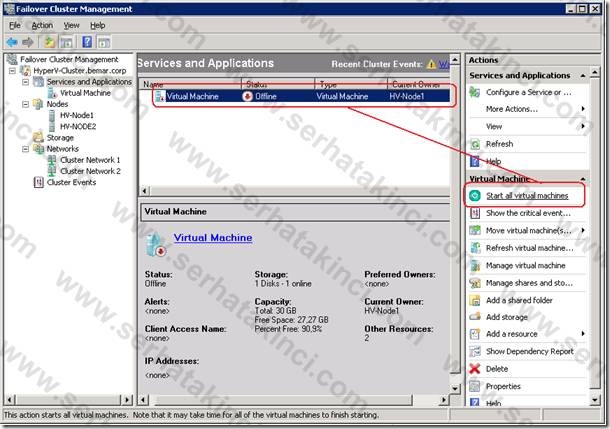Click the Back arrow toolbar icon
Screen dimensions: 610x429
[x=12, y=42]
